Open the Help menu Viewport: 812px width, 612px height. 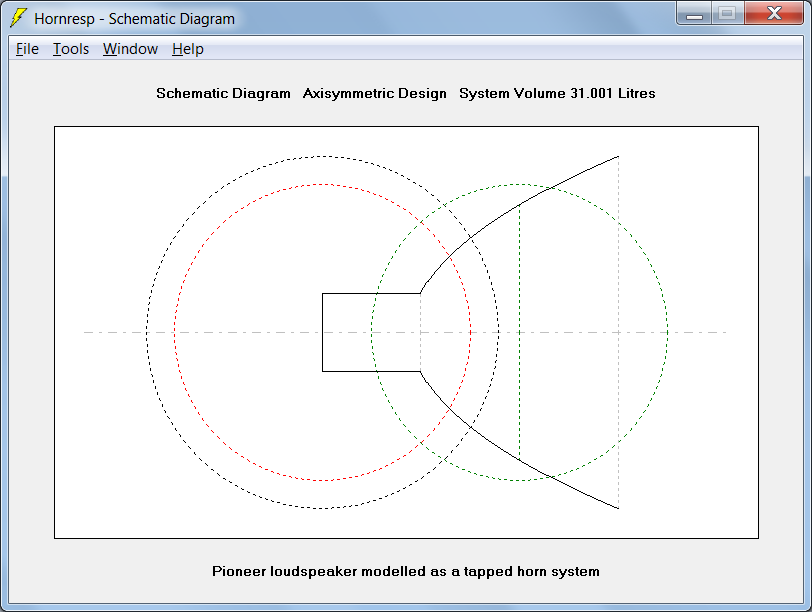(187, 49)
